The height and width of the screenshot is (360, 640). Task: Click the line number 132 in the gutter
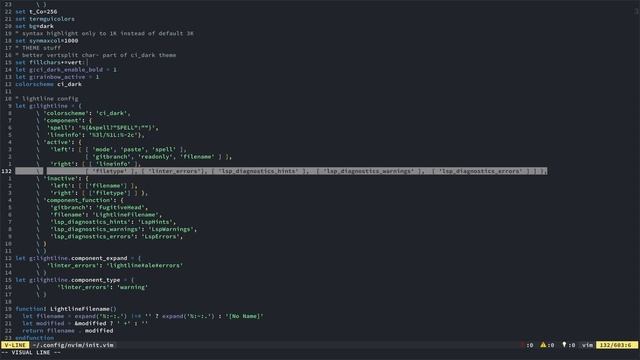(x=7, y=171)
